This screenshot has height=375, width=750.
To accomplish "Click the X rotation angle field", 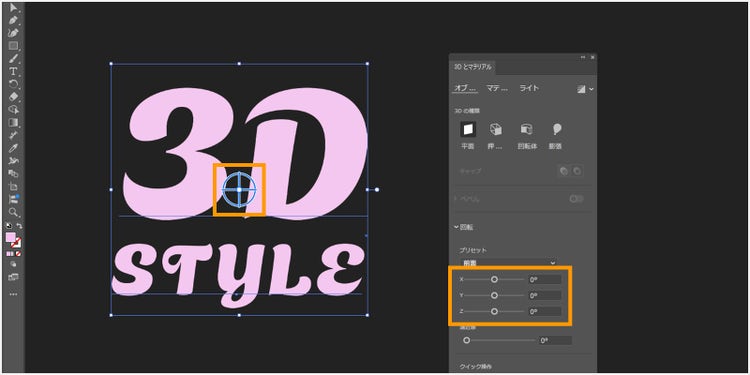I will tap(545, 279).
